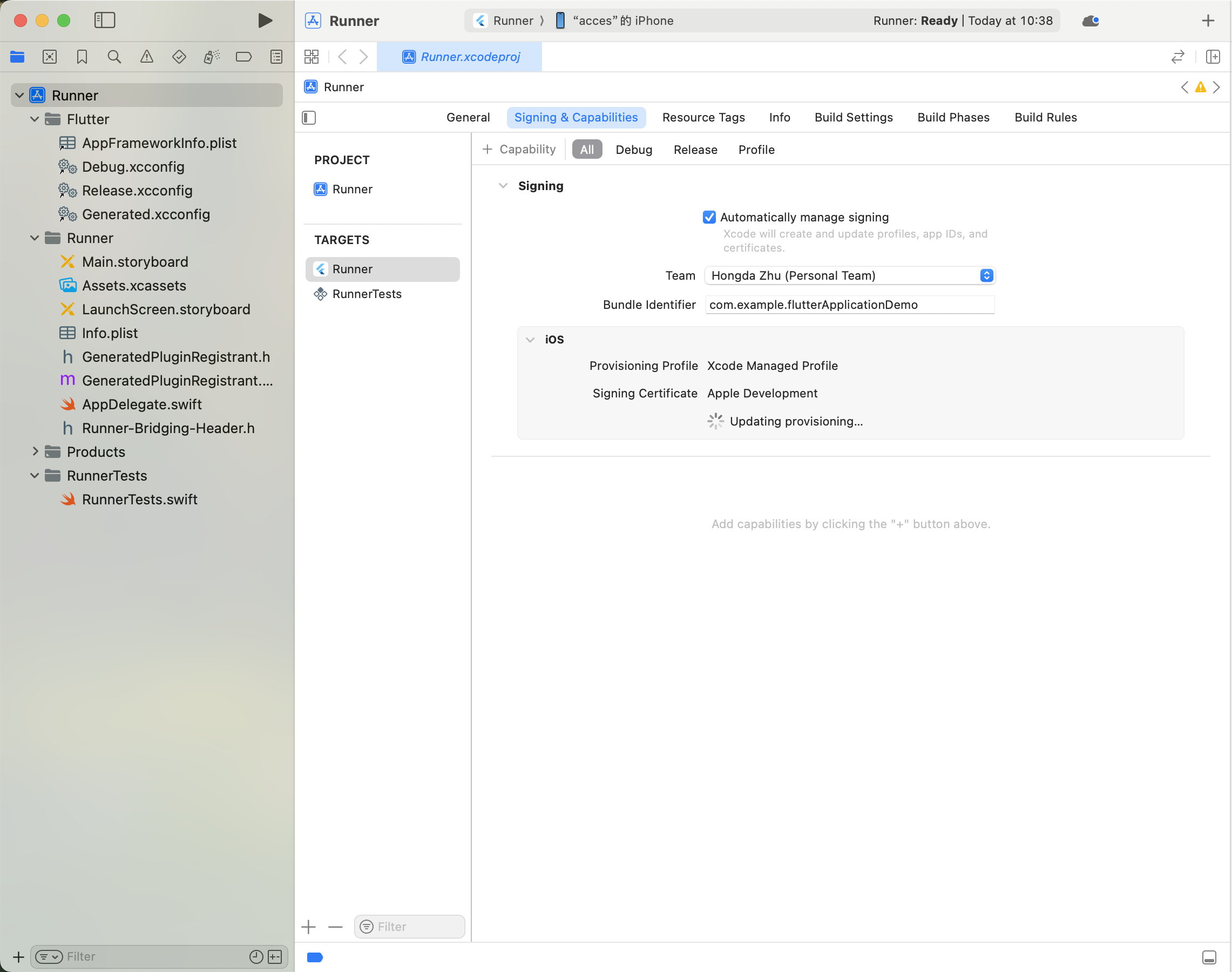Add a new target with plus
Image resolution: width=1232 pixels, height=972 pixels.
pos(308,927)
